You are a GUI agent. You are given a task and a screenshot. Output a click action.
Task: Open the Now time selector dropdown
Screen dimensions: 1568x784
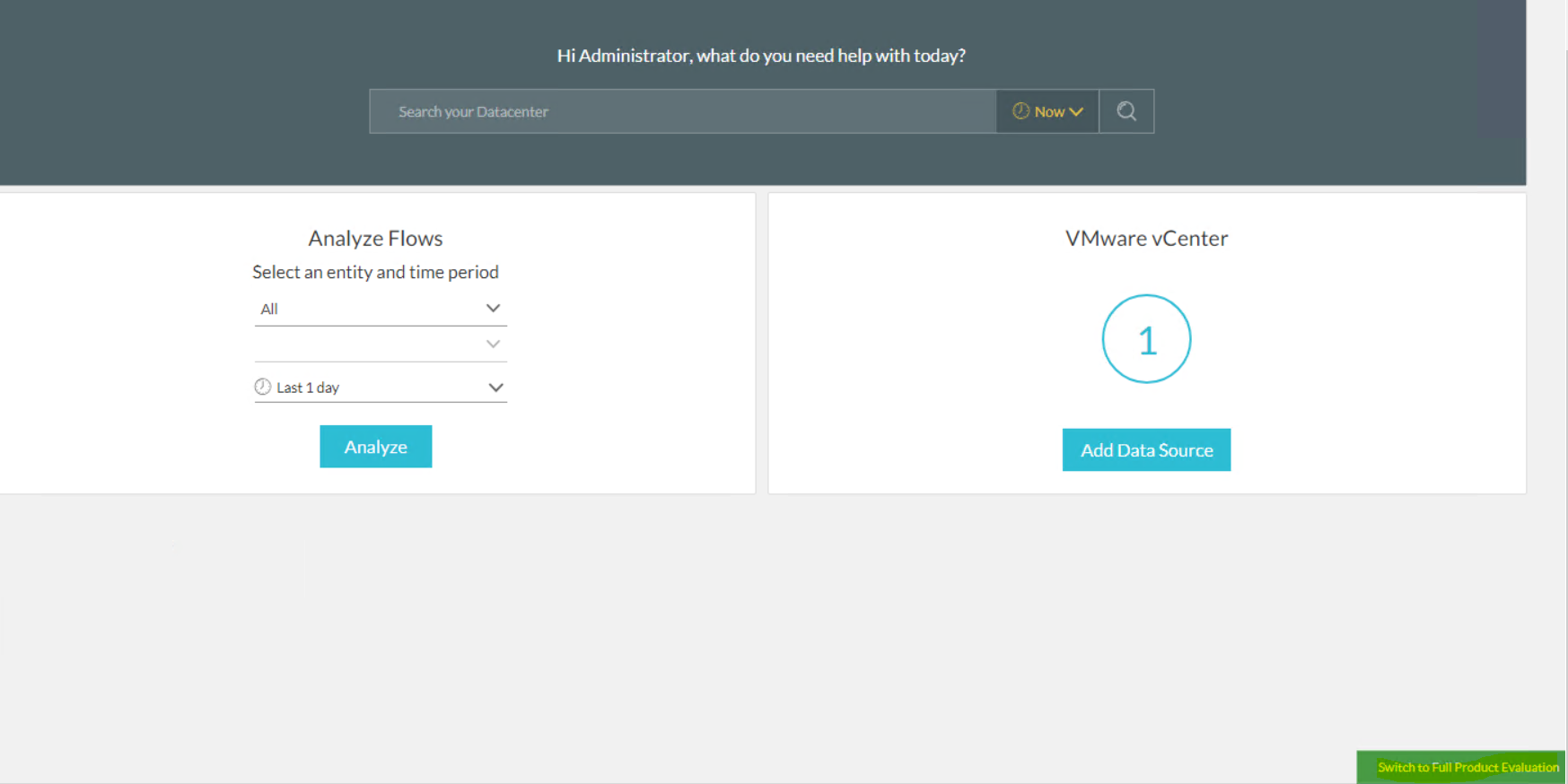(x=1047, y=111)
